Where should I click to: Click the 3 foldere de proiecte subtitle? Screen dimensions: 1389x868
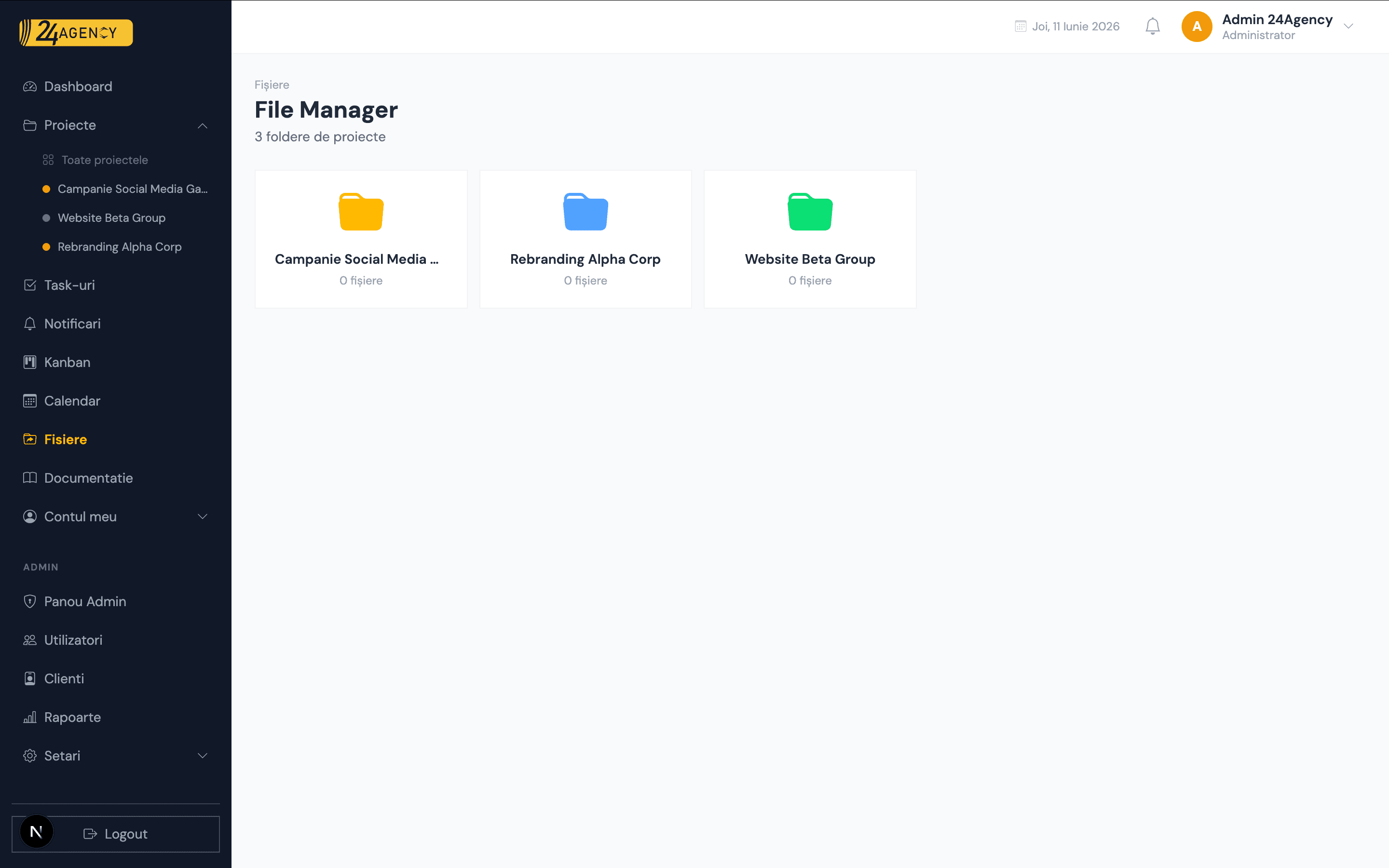click(320, 136)
